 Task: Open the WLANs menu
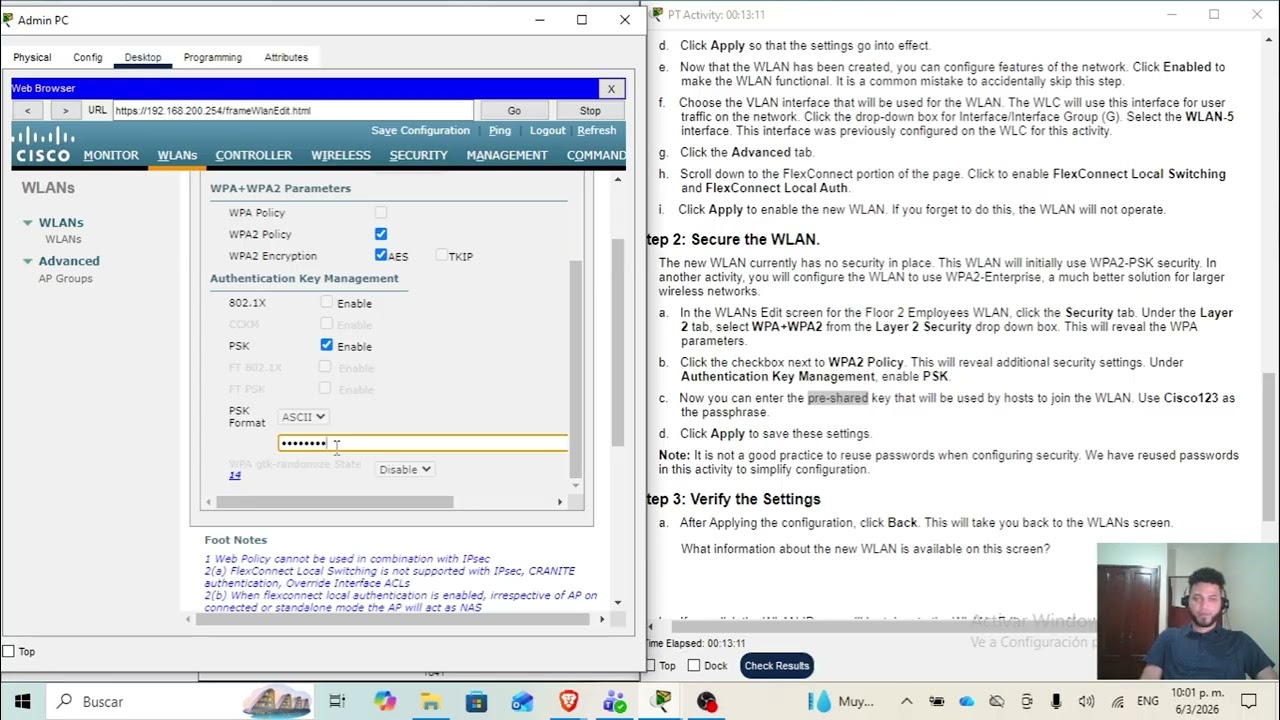pyautogui.click(x=177, y=155)
